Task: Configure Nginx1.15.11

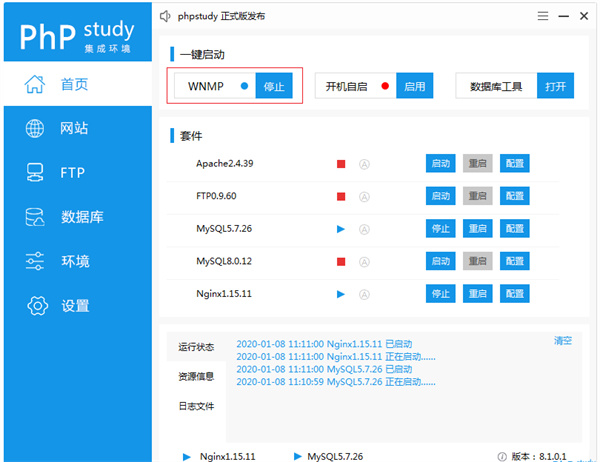Action: pyautogui.click(x=515, y=294)
